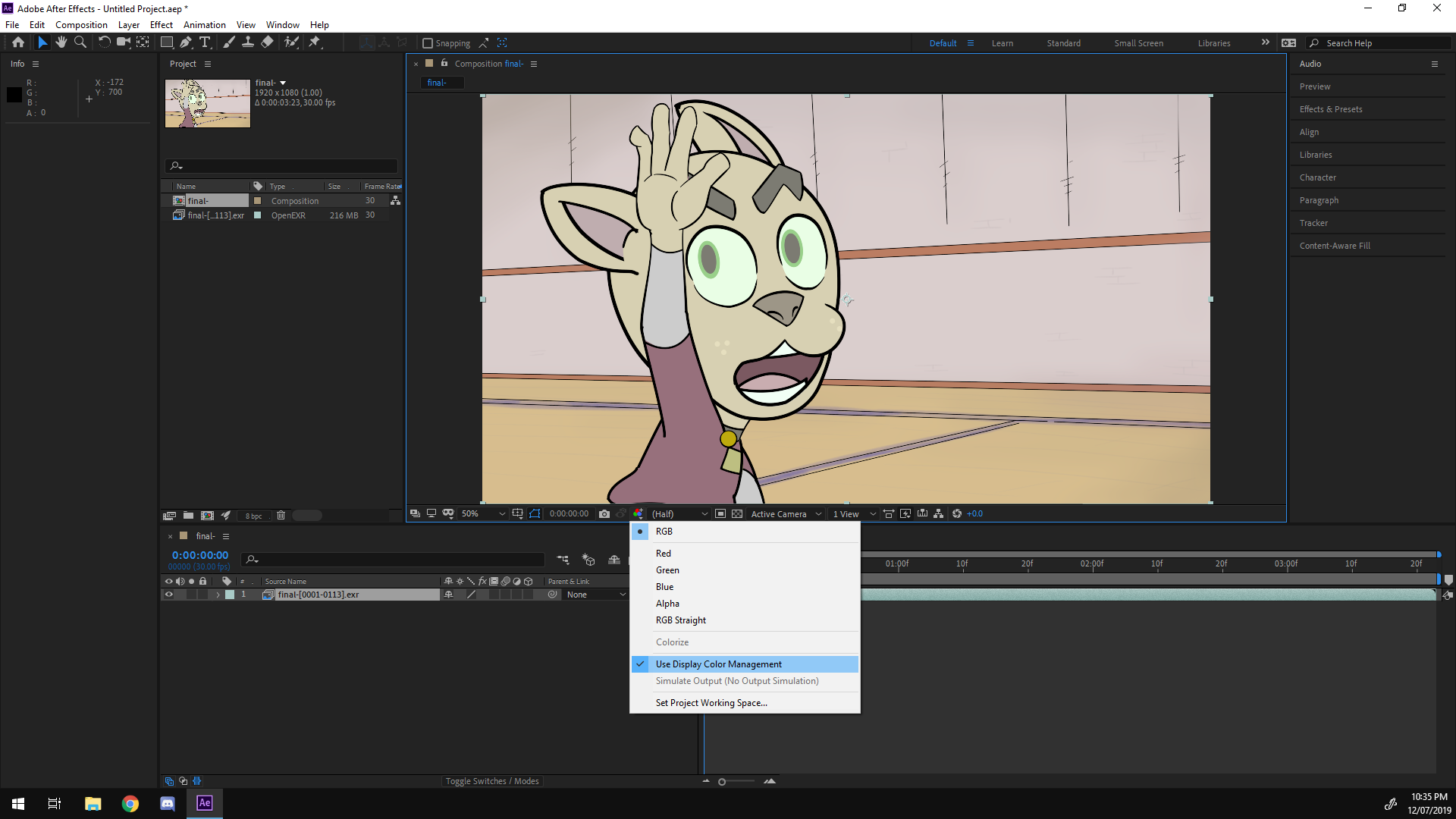Viewport: 1456px width, 819px height.
Task: Select the Pen tool
Action: point(186,42)
